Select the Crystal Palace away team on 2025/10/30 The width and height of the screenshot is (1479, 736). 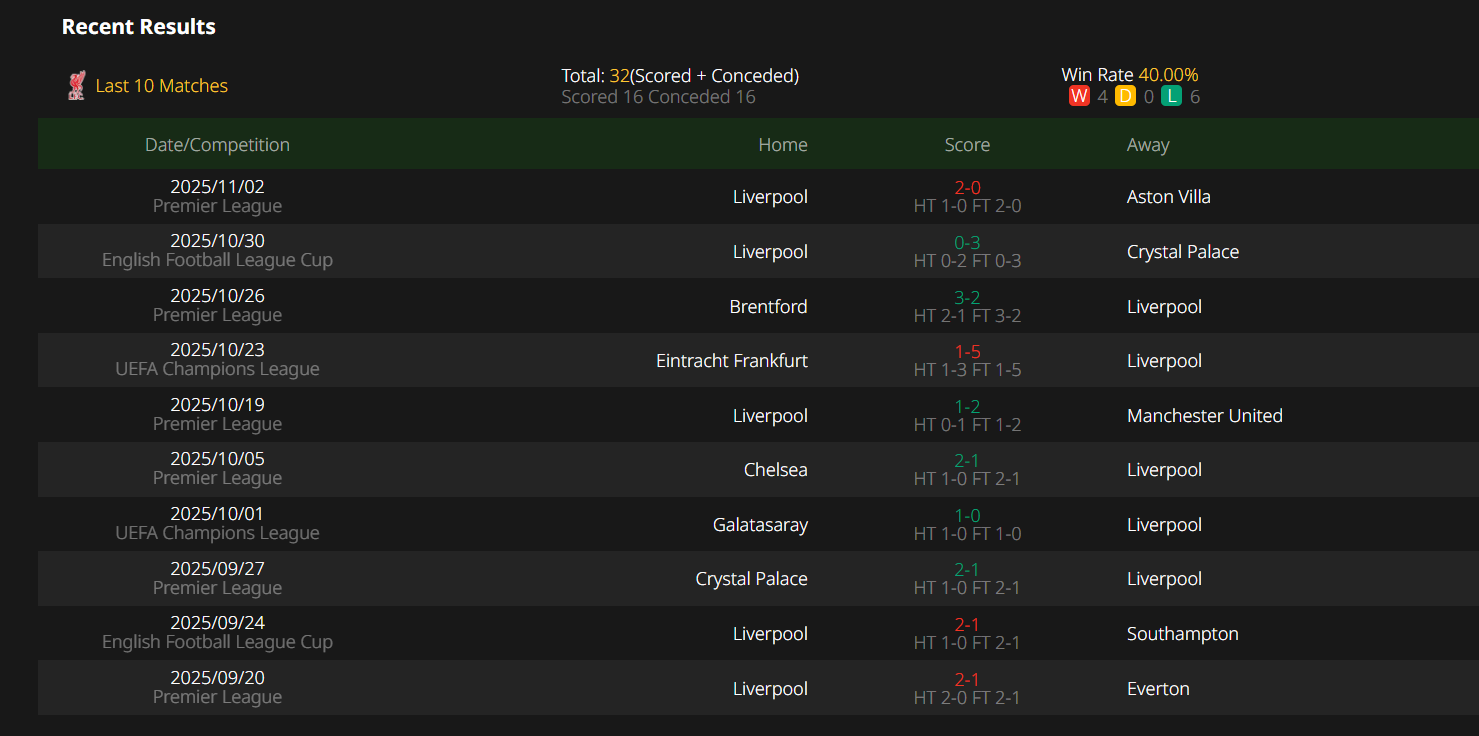(1182, 252)
